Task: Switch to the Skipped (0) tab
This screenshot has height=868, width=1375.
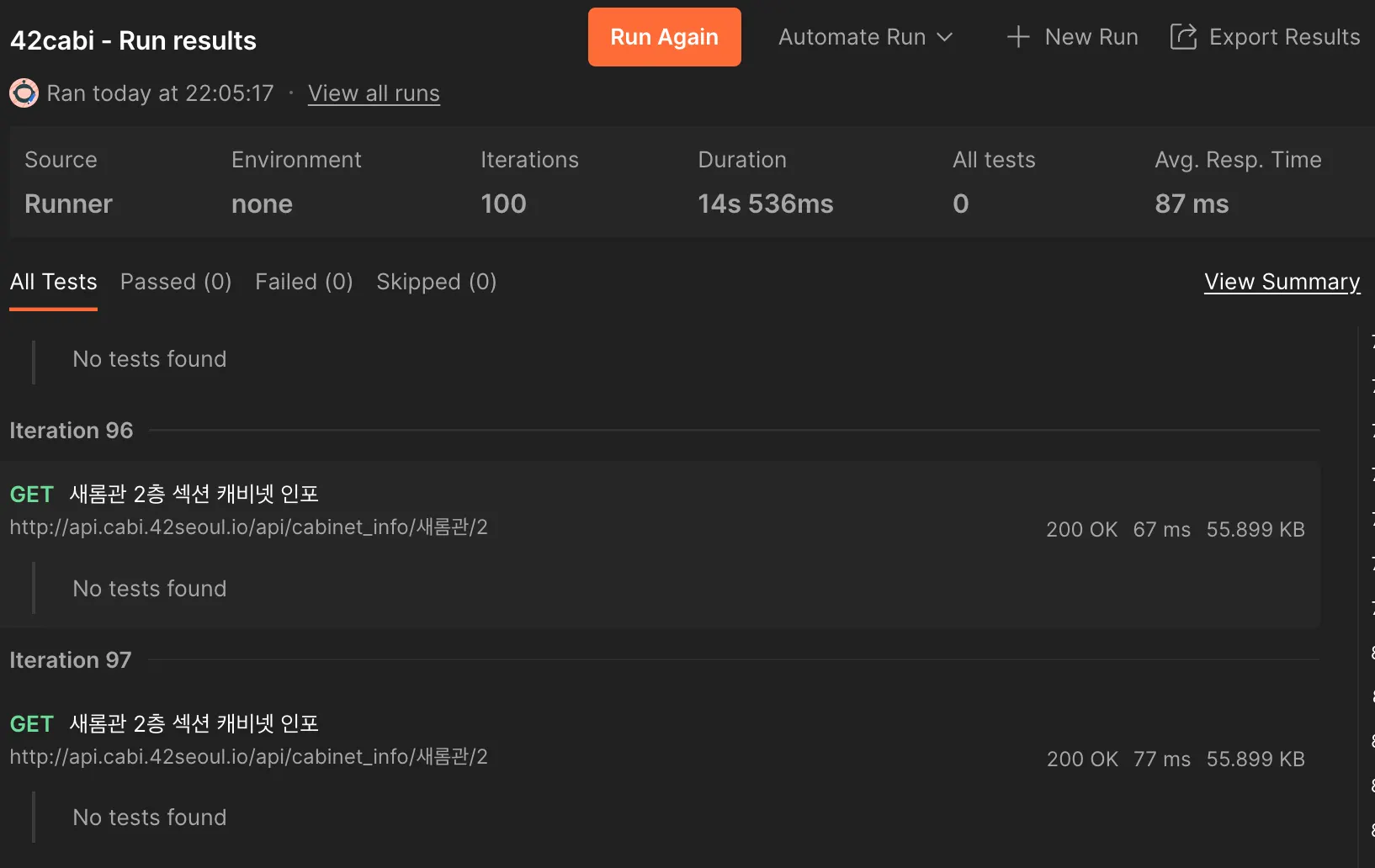Action: [x=436, y=282]
